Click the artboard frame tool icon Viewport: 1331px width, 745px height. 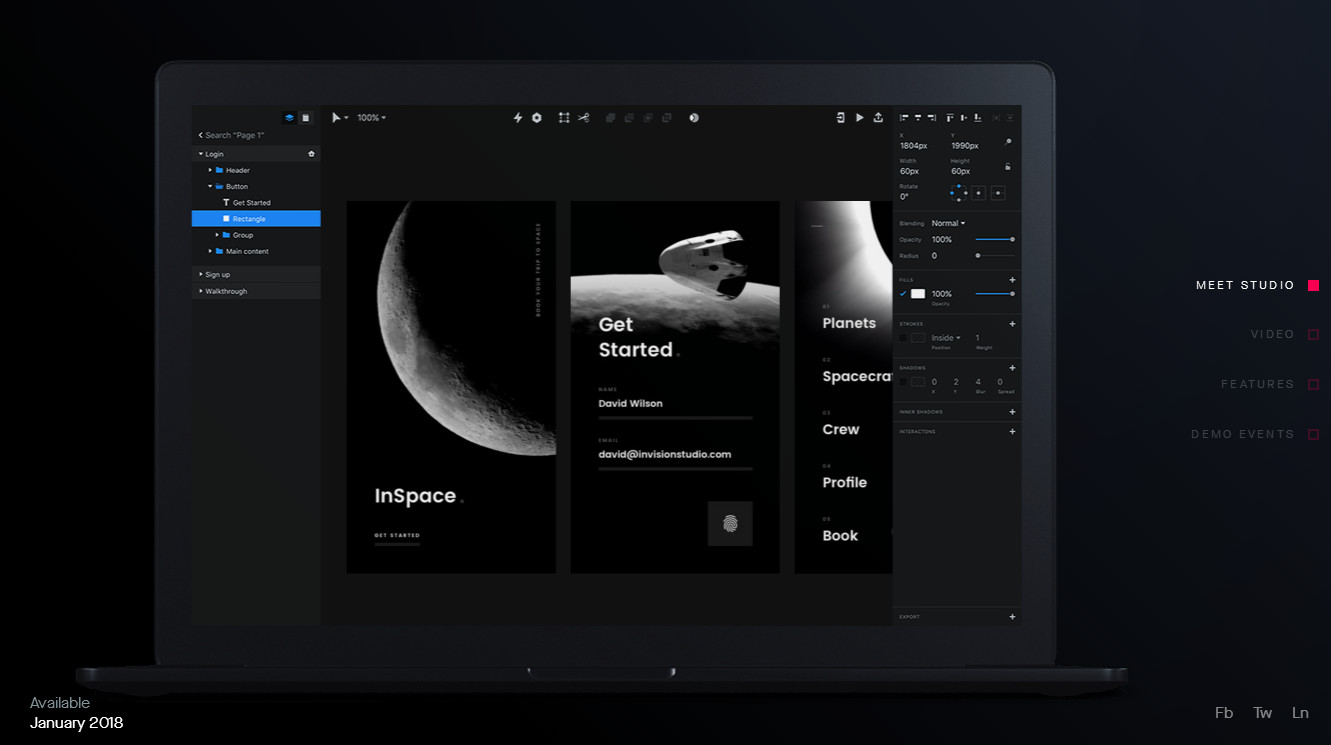564,118
